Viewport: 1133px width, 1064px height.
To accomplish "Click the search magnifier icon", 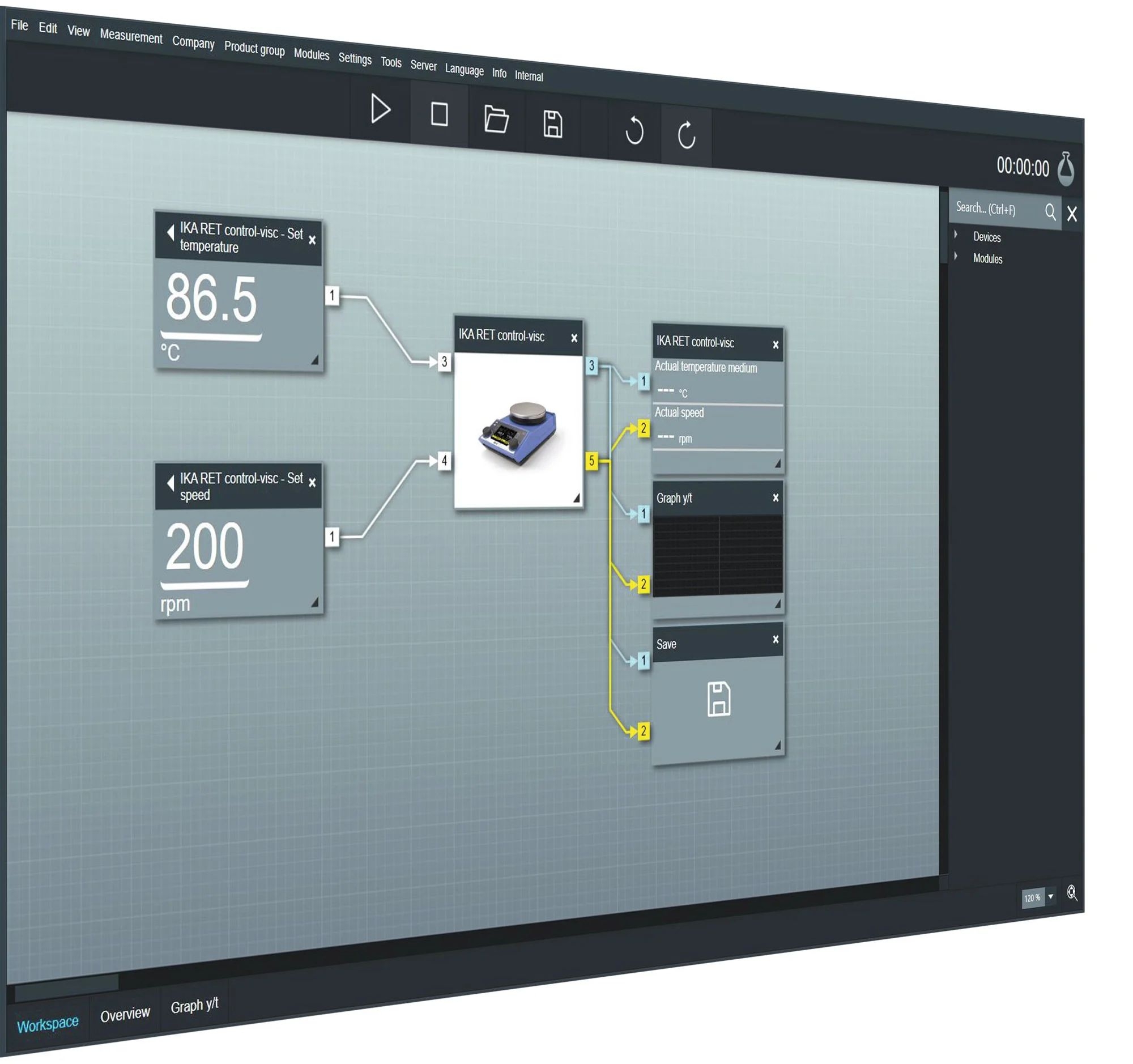I will coord(1050,212).
